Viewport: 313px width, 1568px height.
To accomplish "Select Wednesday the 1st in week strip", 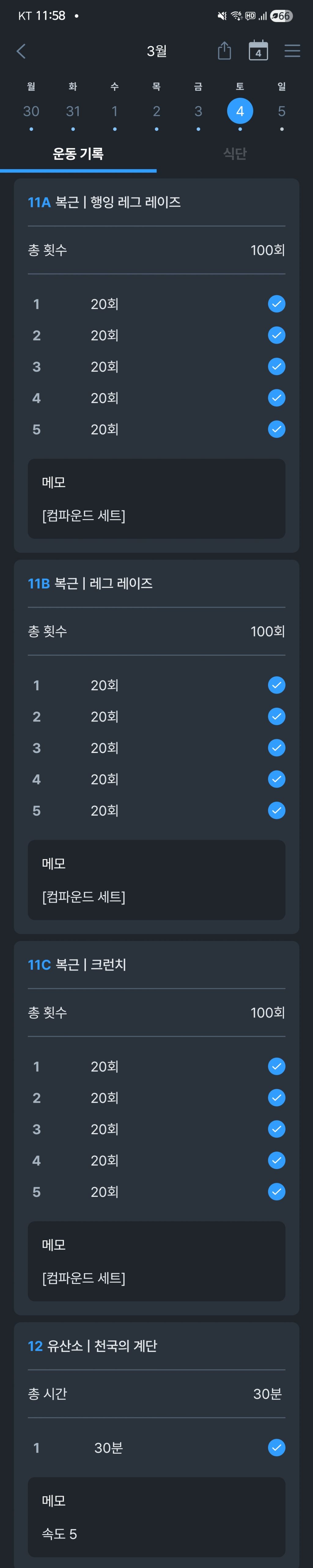I will (x=115, y=111).
